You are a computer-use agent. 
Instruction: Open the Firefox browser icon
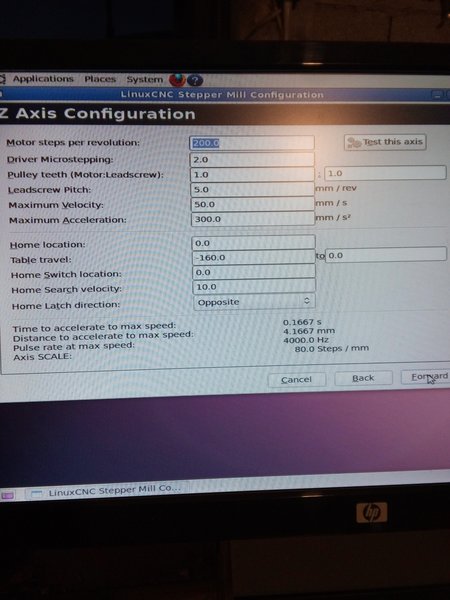tap(177, 80)
